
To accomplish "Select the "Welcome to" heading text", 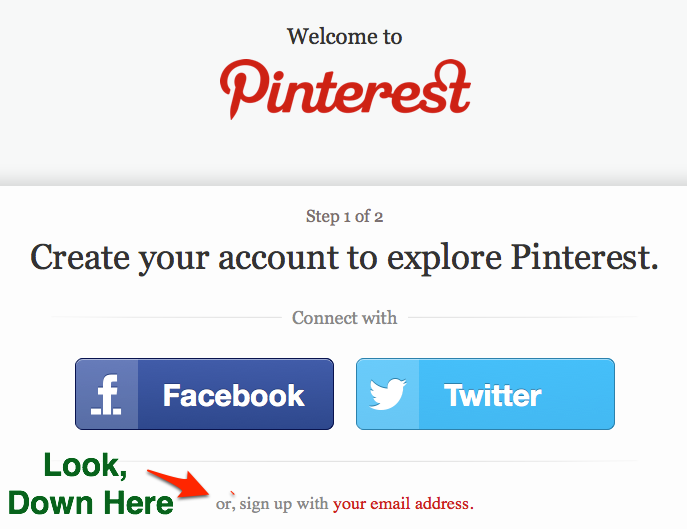I will (x=344, y=37).
